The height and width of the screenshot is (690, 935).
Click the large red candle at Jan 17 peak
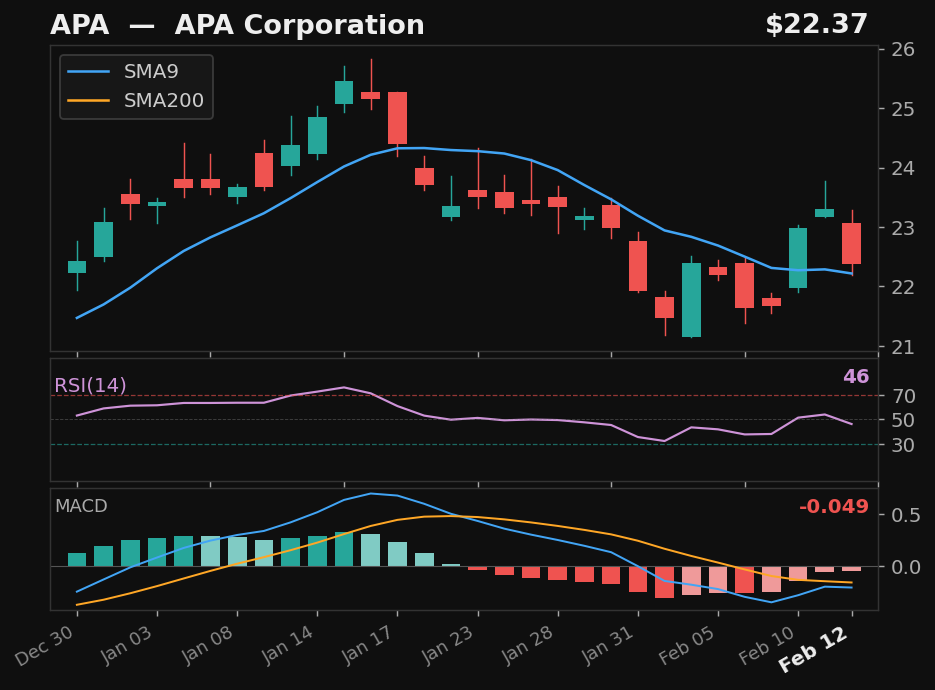tap(398, 118)
